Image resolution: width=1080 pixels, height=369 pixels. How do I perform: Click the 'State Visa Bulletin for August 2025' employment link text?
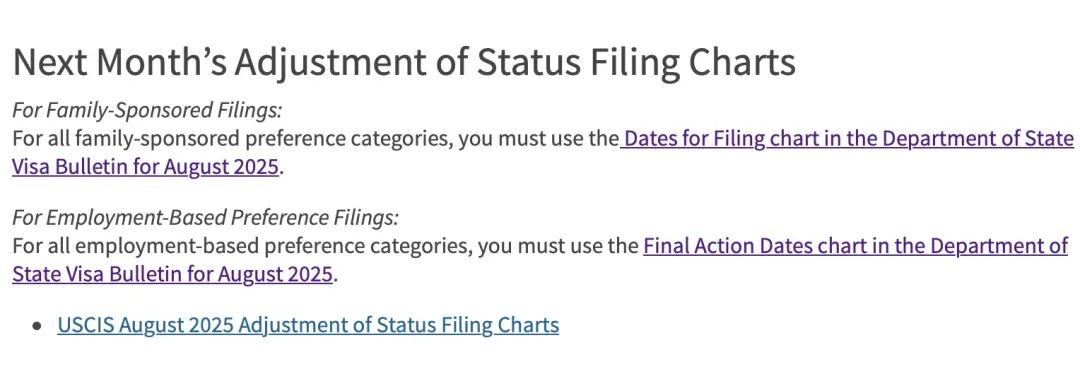(172, 274)
